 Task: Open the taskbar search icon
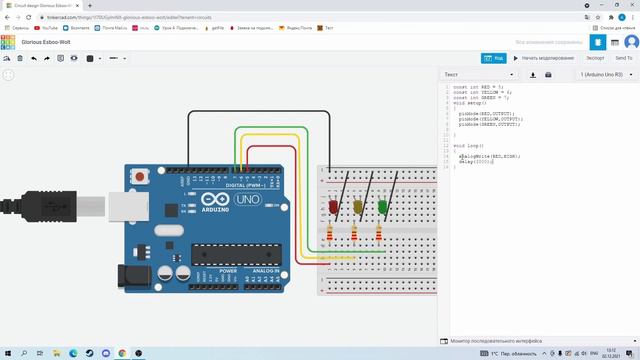coord(24,353)
